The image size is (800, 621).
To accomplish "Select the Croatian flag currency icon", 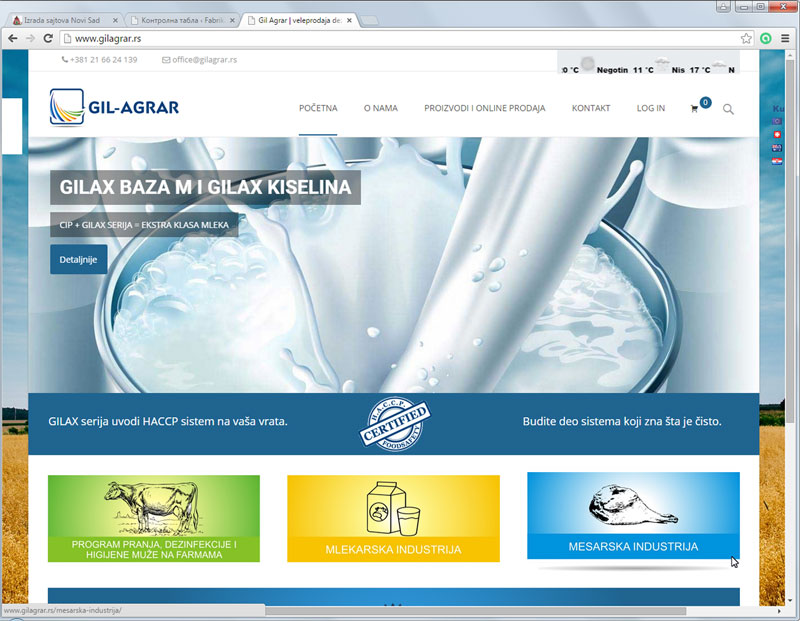I will (x=777, y=160).
